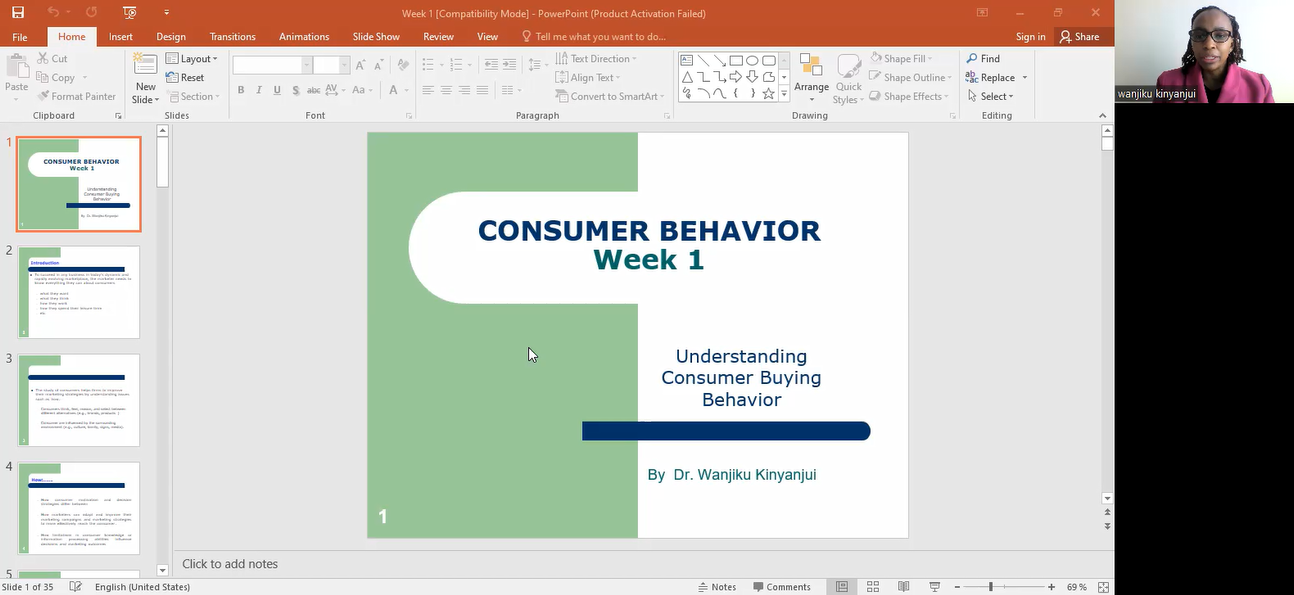Select the Down Arrow shape
Image resolution: width=1294 pixels, height=595 pixels.
[x=752, y=77]
